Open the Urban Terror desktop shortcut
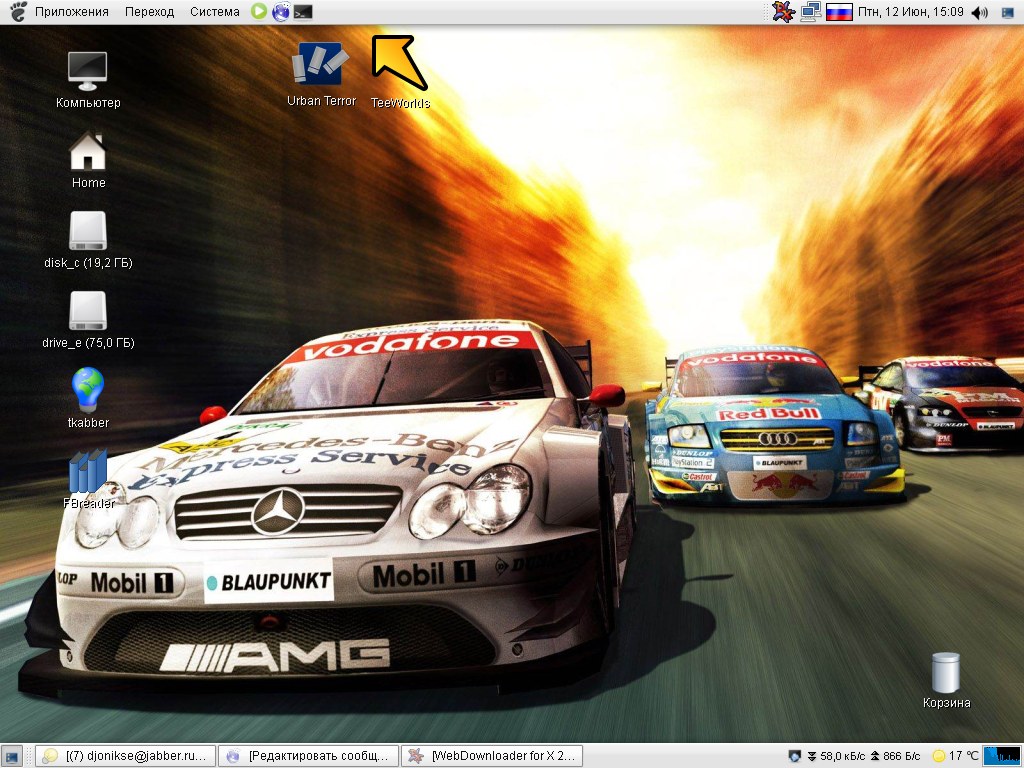1024x768 pixels. click(320, 66)
